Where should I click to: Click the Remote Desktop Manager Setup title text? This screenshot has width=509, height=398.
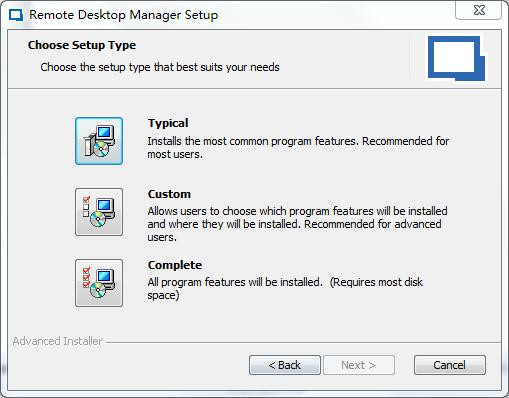point(124,15)
